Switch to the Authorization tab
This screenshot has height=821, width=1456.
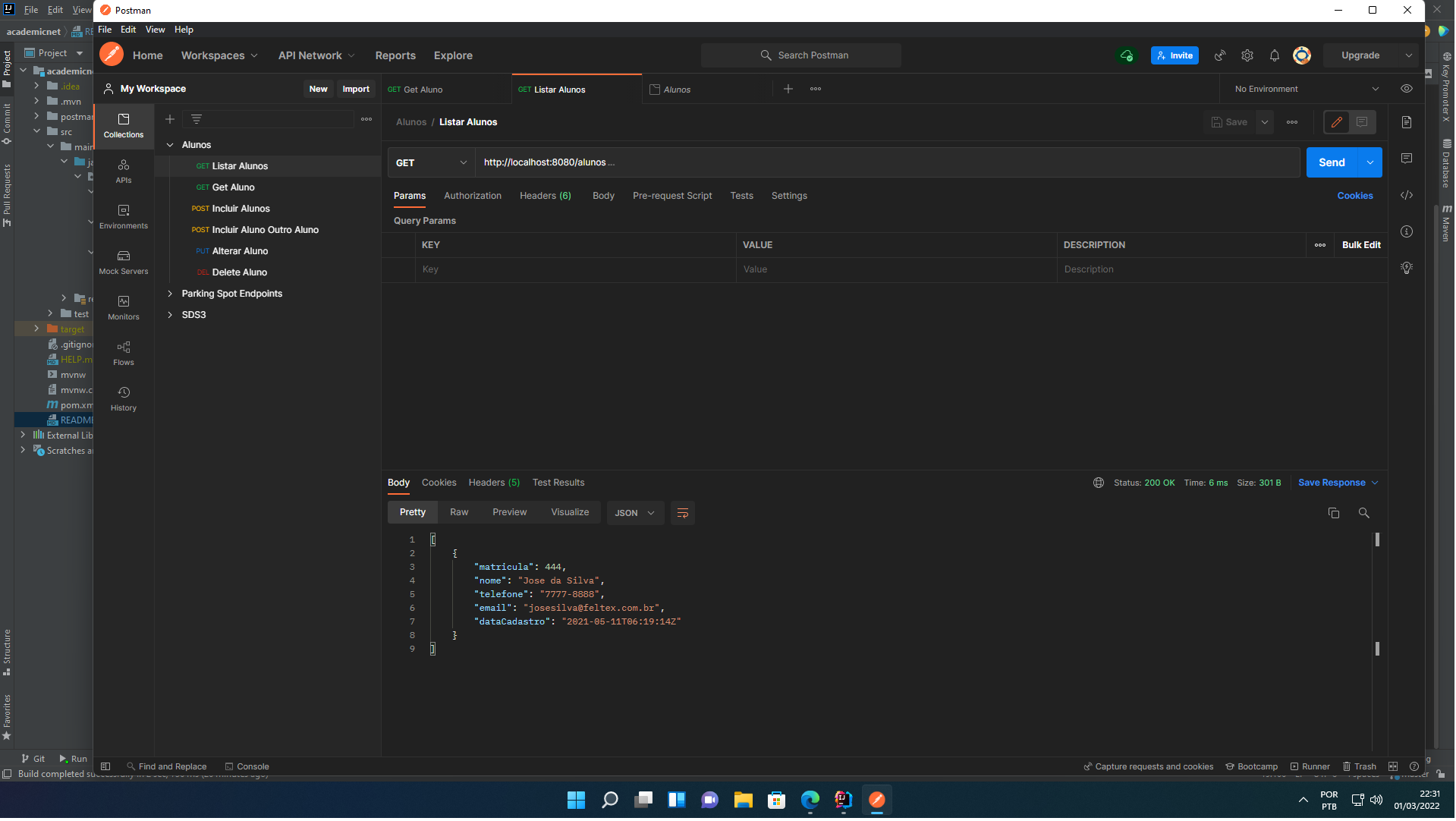pyautogui.click(x=472, y=196)
